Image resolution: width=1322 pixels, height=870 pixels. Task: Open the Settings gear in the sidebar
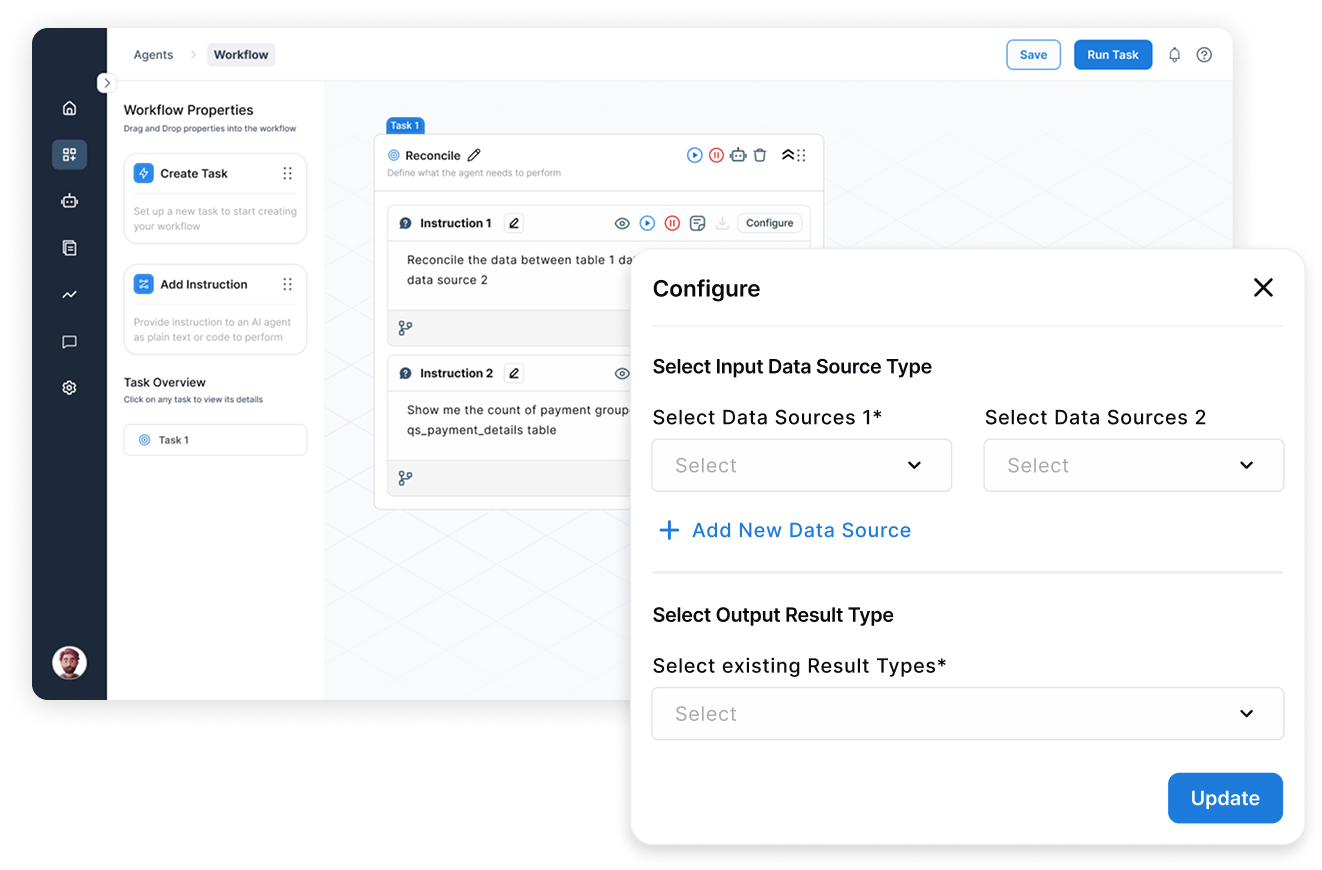pos(69,388)
